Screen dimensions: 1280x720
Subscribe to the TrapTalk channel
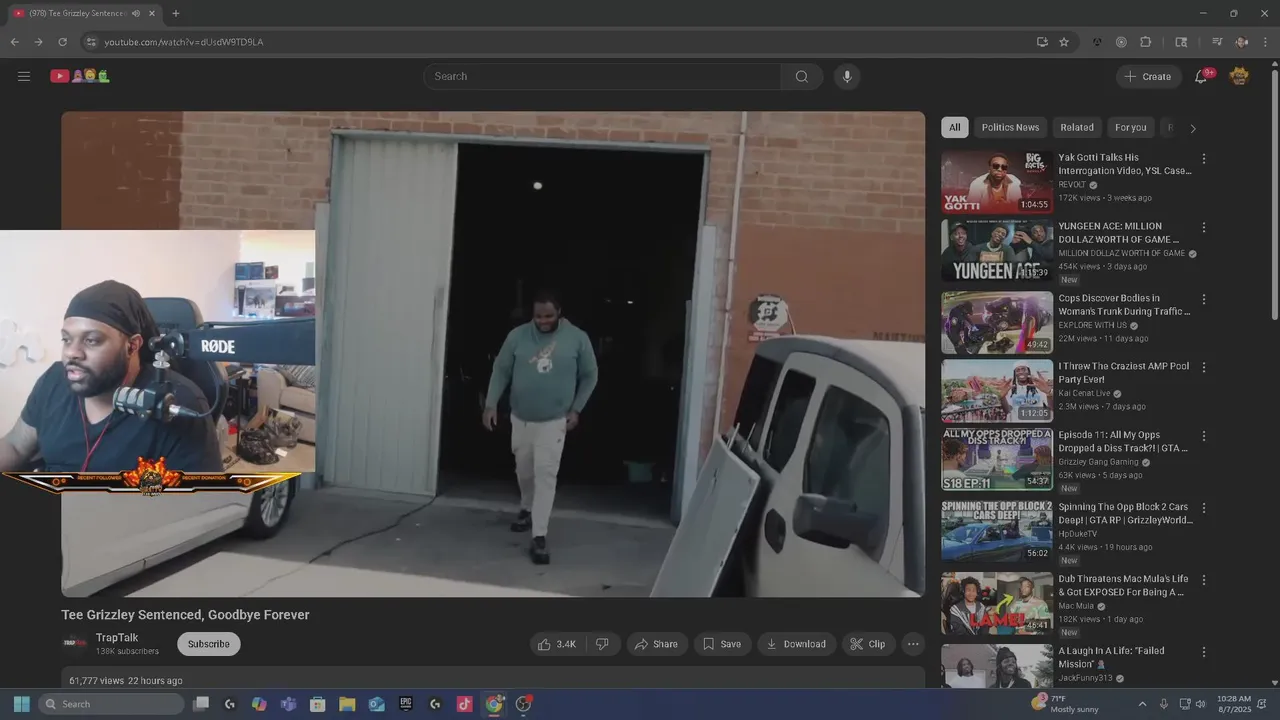pyautogui.click(x=209, y=644)
